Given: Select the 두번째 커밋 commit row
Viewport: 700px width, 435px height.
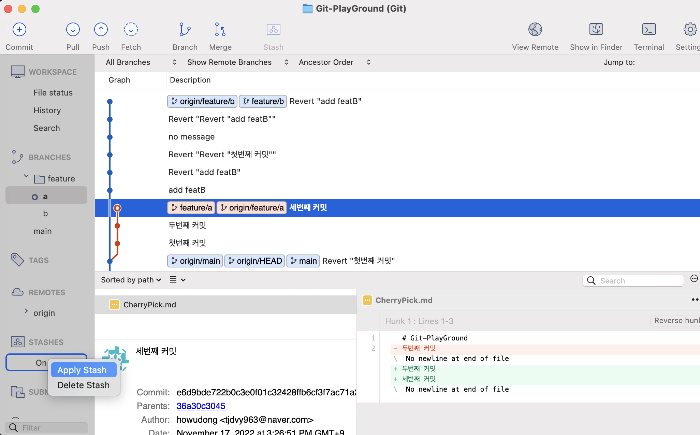Looking at the screenshot, I should (x=397, y=225).
